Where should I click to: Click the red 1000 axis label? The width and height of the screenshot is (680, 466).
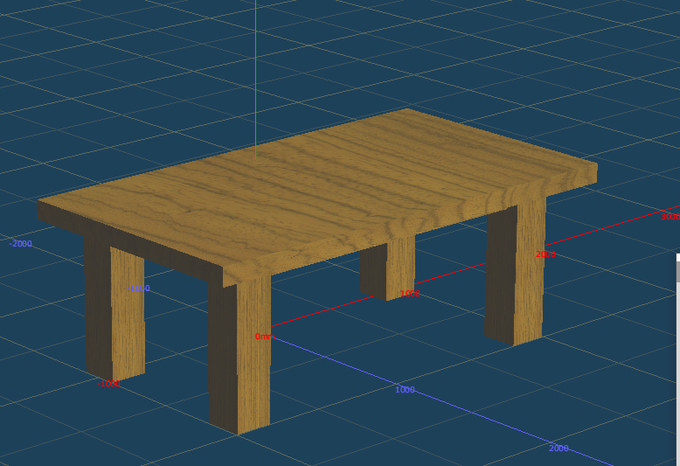tap(410, 293)
